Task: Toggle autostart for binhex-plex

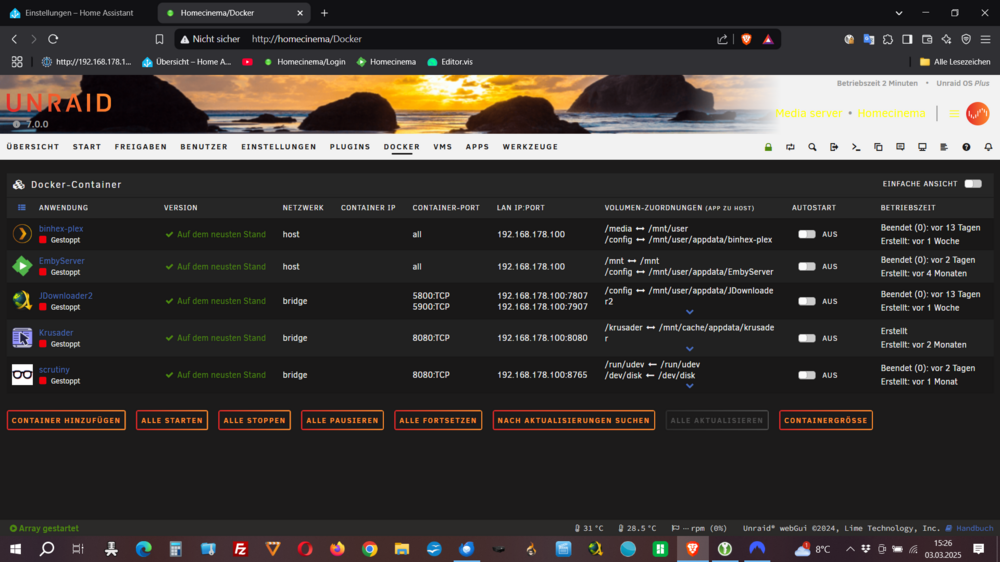Action: [807, 234]
